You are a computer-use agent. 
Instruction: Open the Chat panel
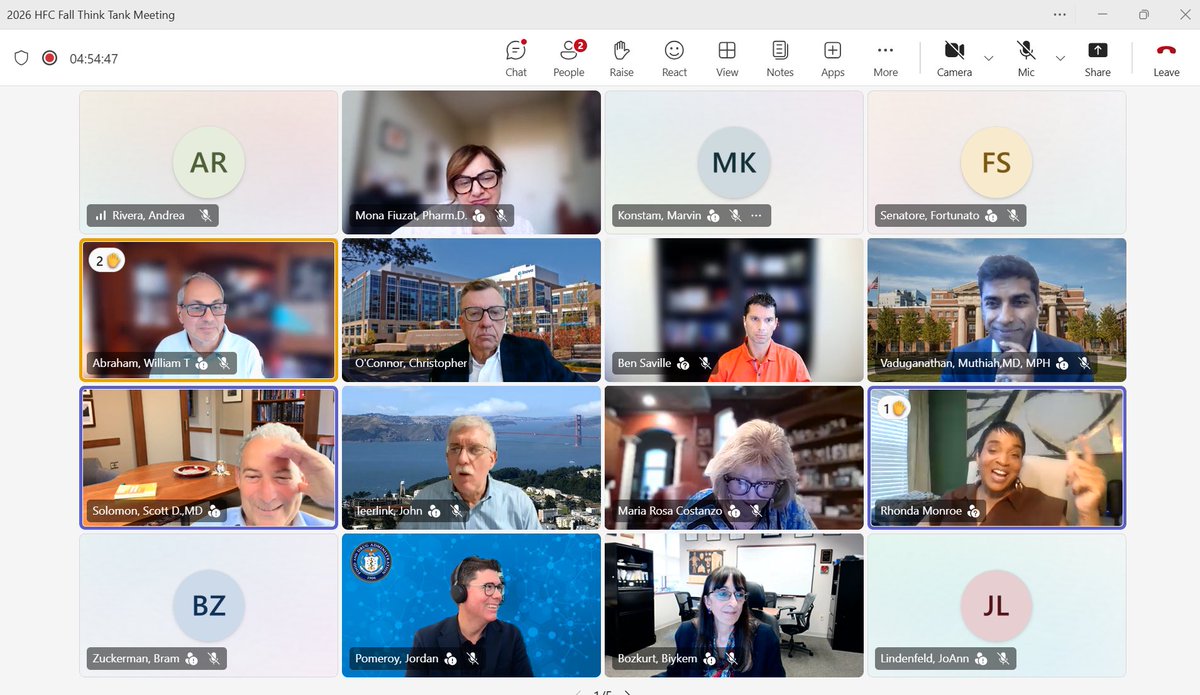click(516, 58)
